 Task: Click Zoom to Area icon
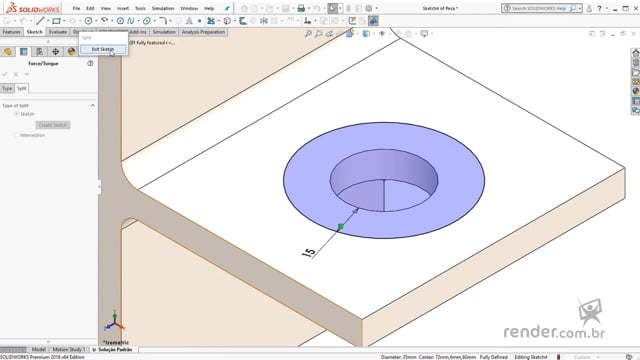coord(319,34)
